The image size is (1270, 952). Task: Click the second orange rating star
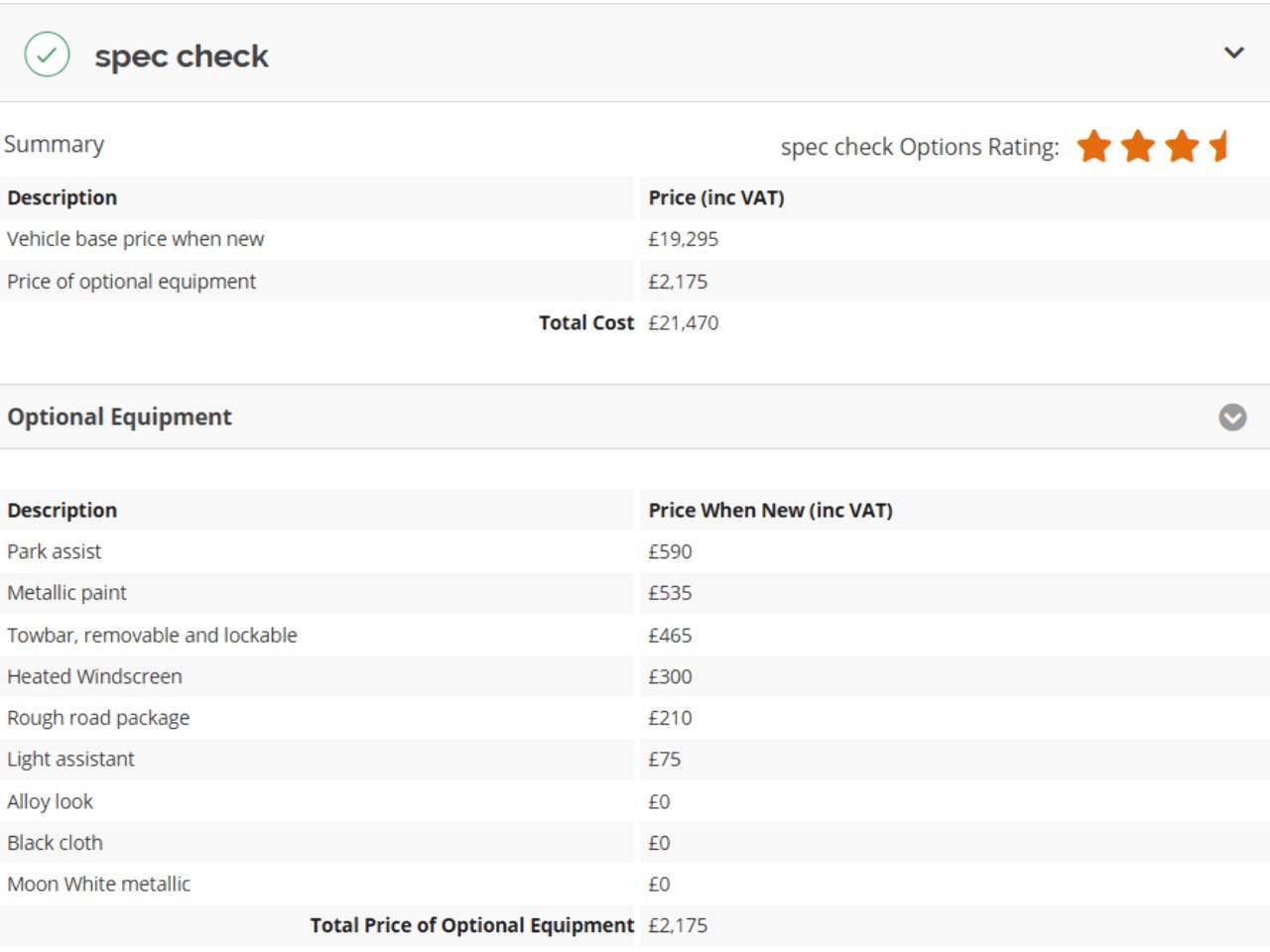coord(1138,147)
